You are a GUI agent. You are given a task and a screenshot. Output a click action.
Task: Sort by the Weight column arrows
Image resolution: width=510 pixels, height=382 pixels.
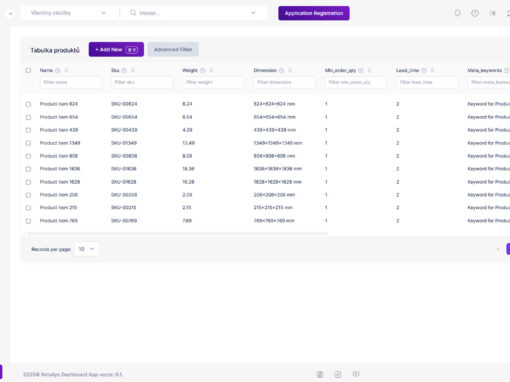pos(211,70)
